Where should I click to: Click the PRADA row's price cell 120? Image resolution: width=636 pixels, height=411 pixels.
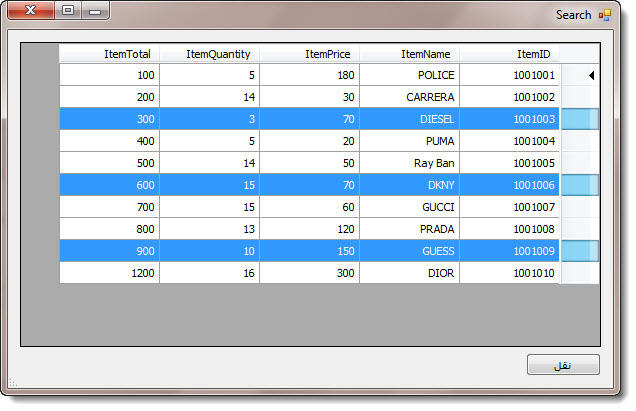[310, 229]
